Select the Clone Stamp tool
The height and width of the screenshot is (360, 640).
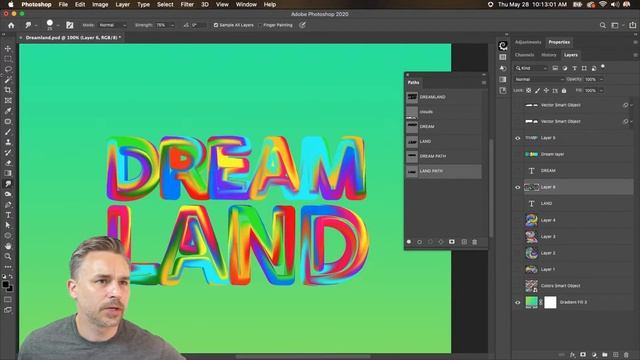(8, 142)
